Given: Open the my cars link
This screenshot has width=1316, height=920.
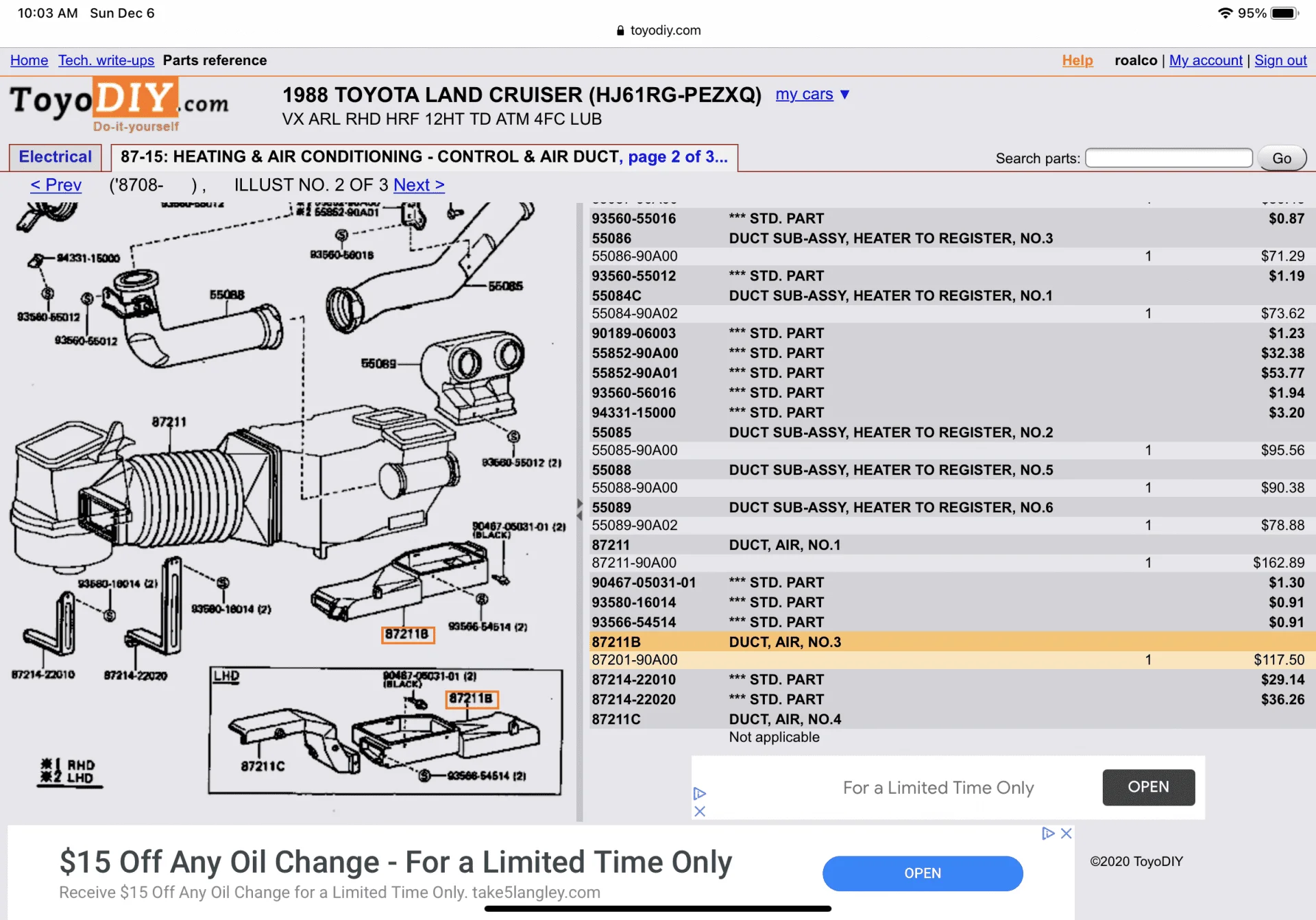Looking at the screenshot, I should (804, 95).
